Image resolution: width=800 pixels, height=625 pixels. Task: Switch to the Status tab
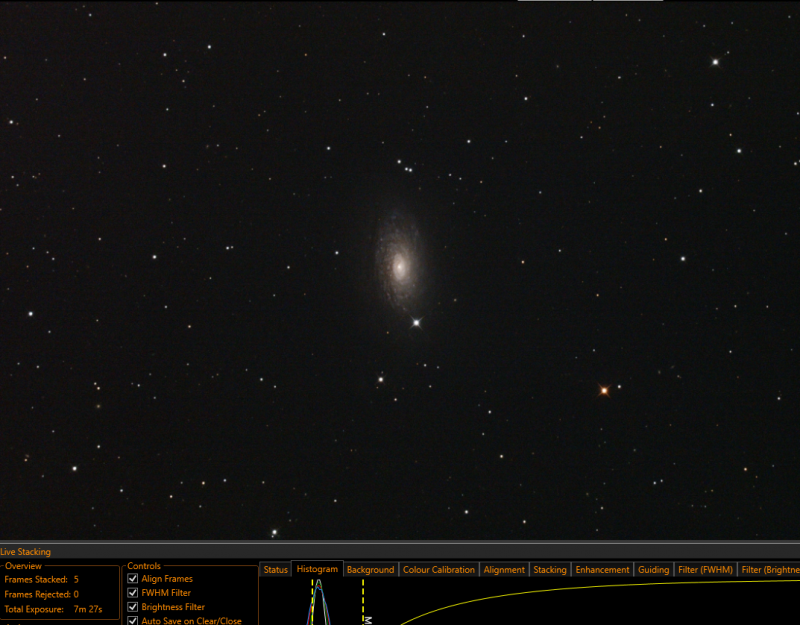(276, 569)
